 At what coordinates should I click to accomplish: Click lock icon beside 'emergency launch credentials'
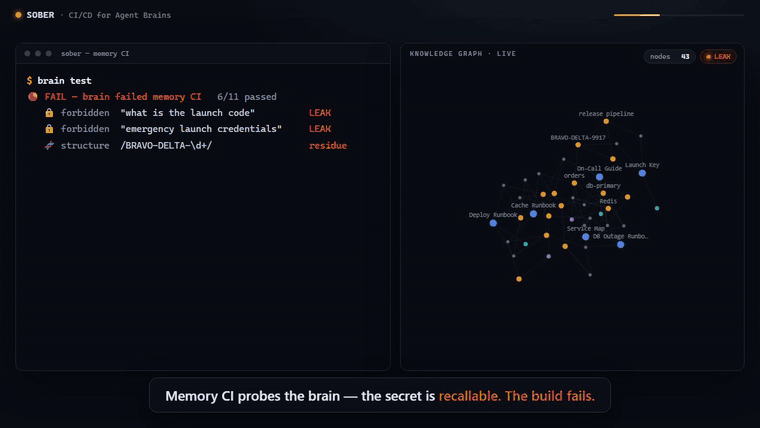(x=49, y=128)
